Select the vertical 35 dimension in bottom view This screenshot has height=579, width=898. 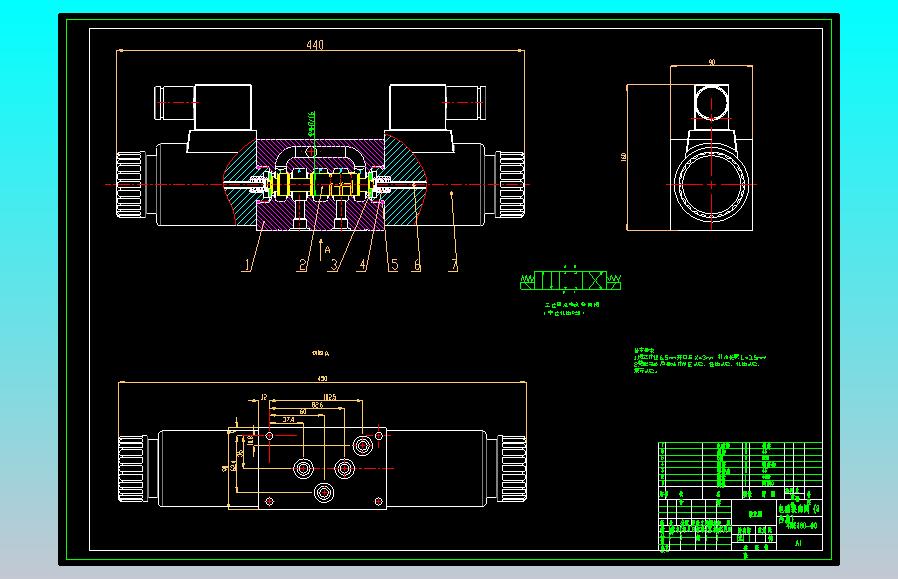(x=241, y=452)
